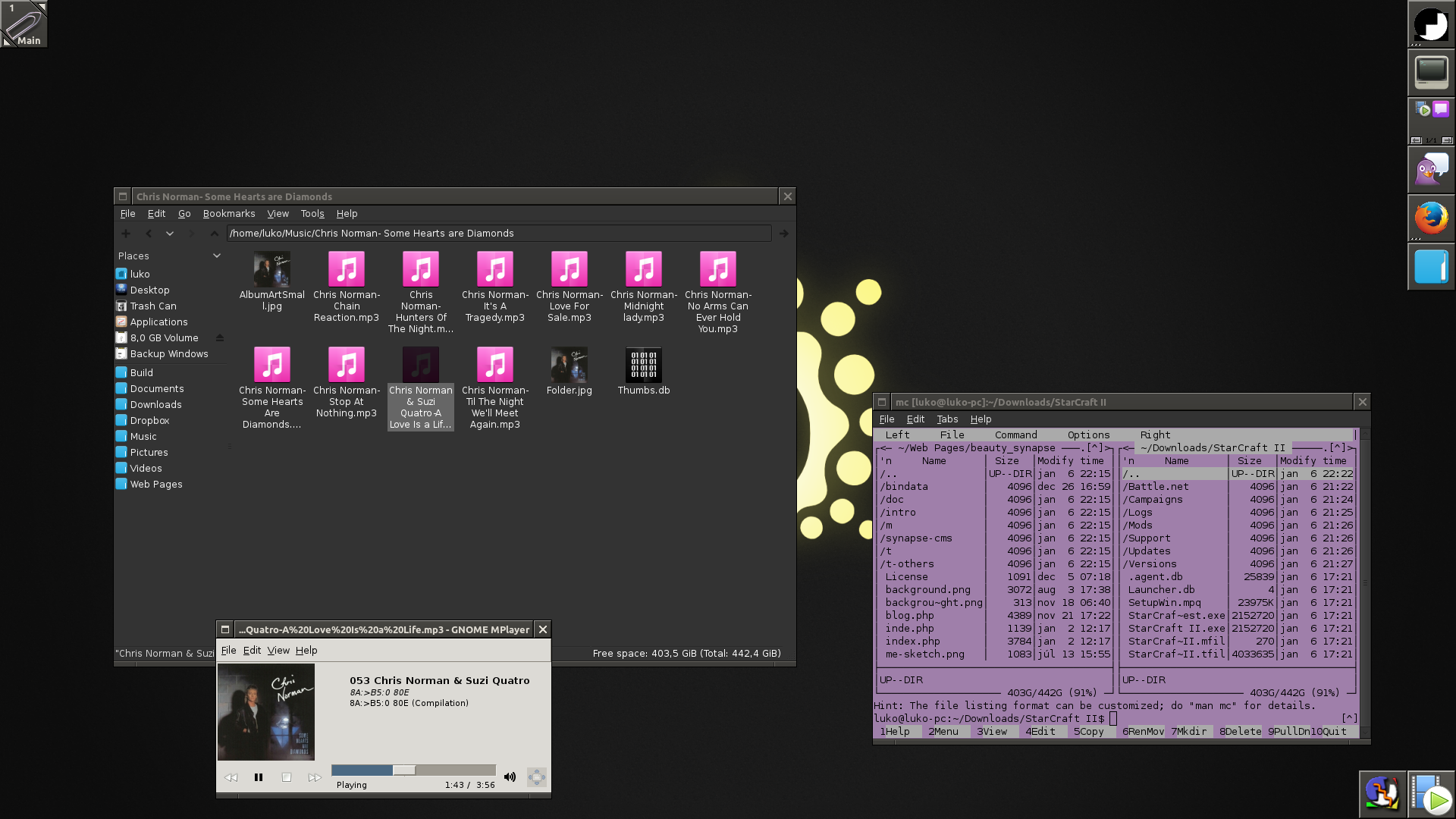Go to parent folder with up arrow
Image resolution: width=1456 pixels, height=819 pixels.
(214, 234)
